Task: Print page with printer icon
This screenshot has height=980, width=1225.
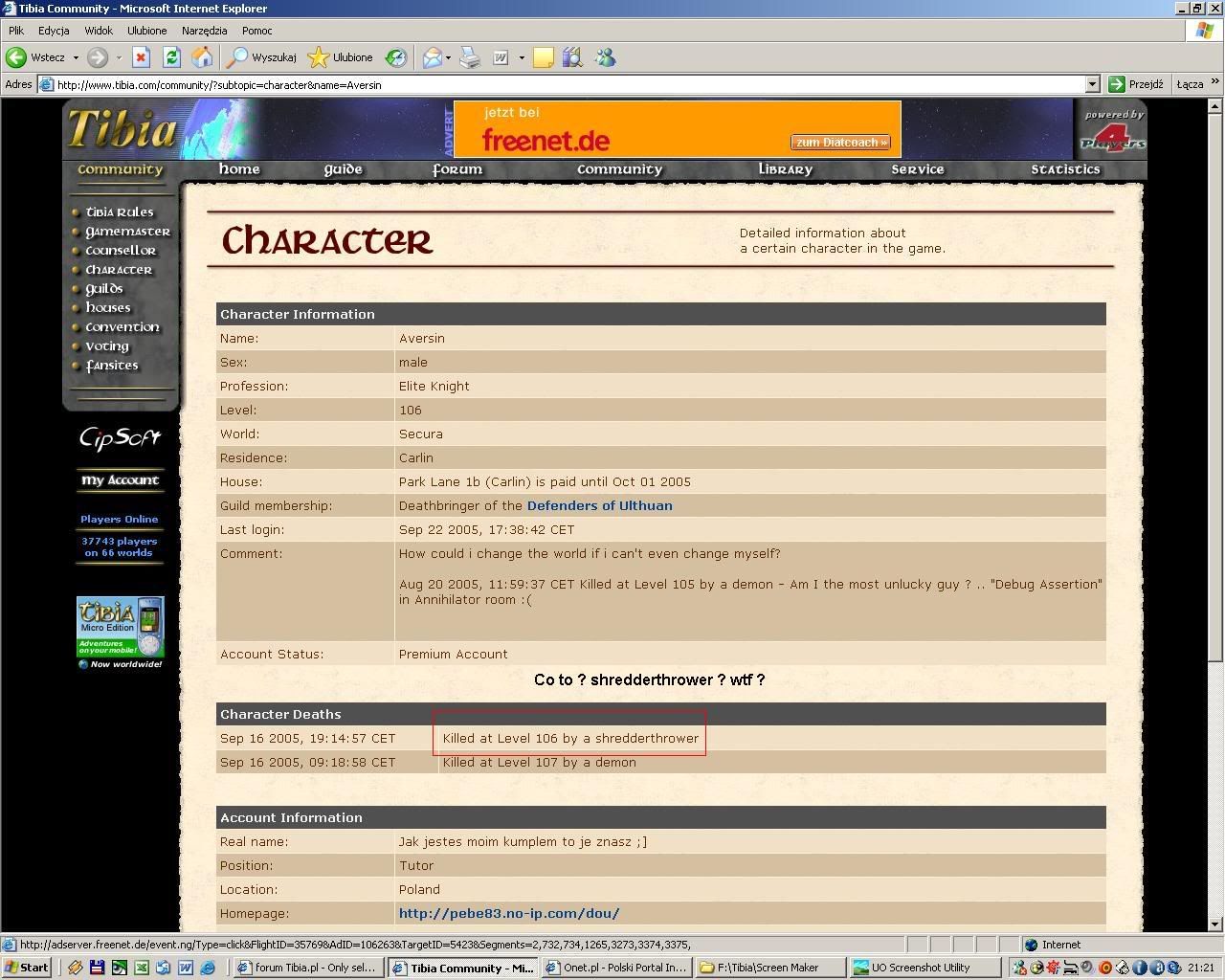Action: tap(469, 57)
